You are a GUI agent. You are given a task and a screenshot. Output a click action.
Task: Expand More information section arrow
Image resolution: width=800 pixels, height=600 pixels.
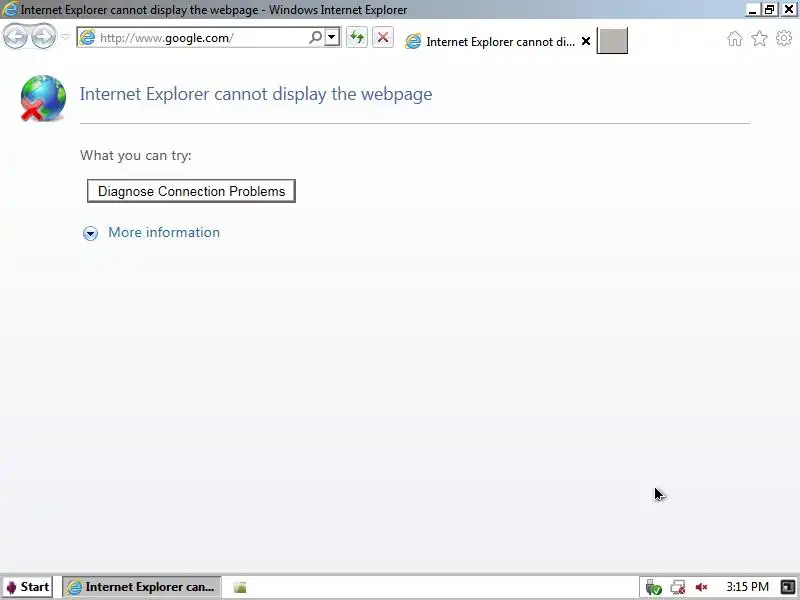(x=90, y=233)
